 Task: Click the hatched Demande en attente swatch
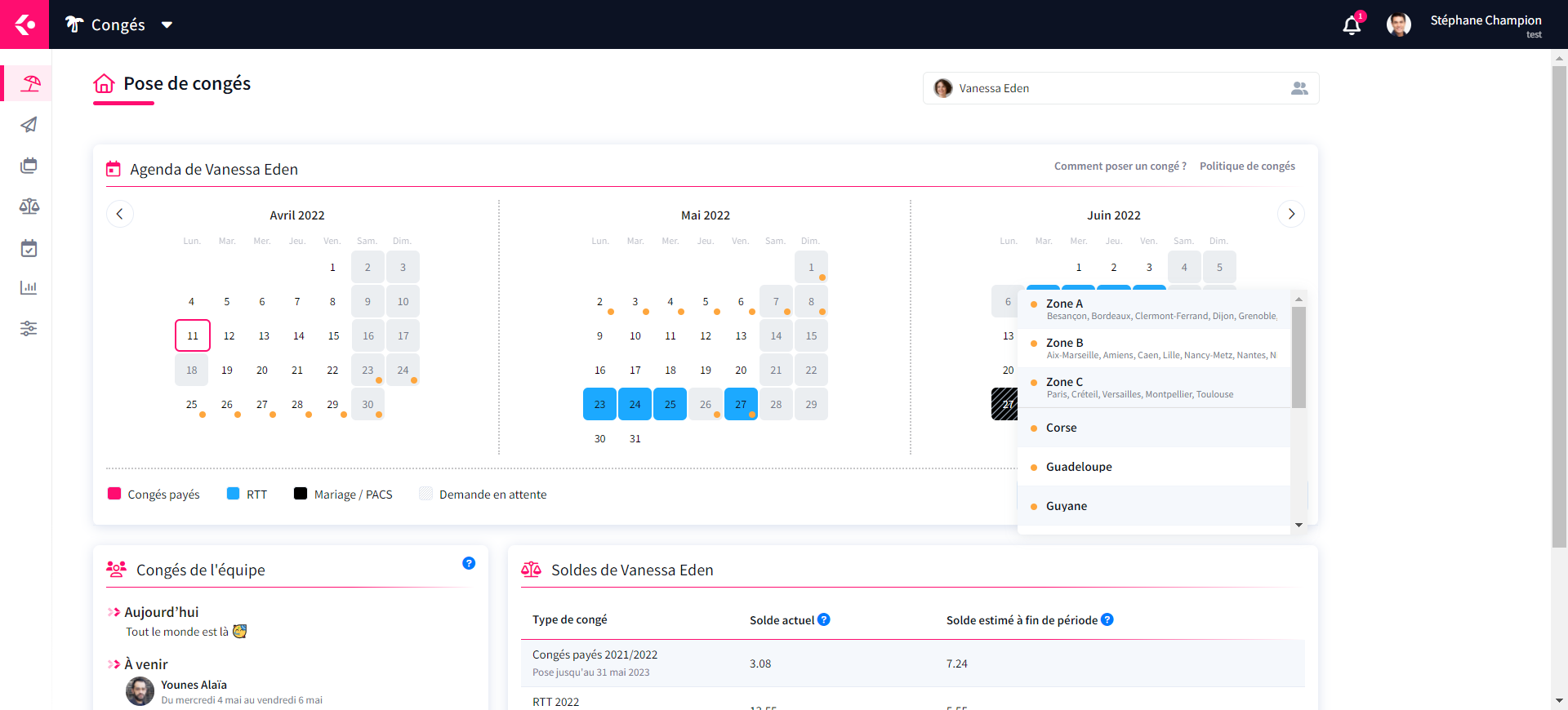pyautogui.click(x=425, y=494)
